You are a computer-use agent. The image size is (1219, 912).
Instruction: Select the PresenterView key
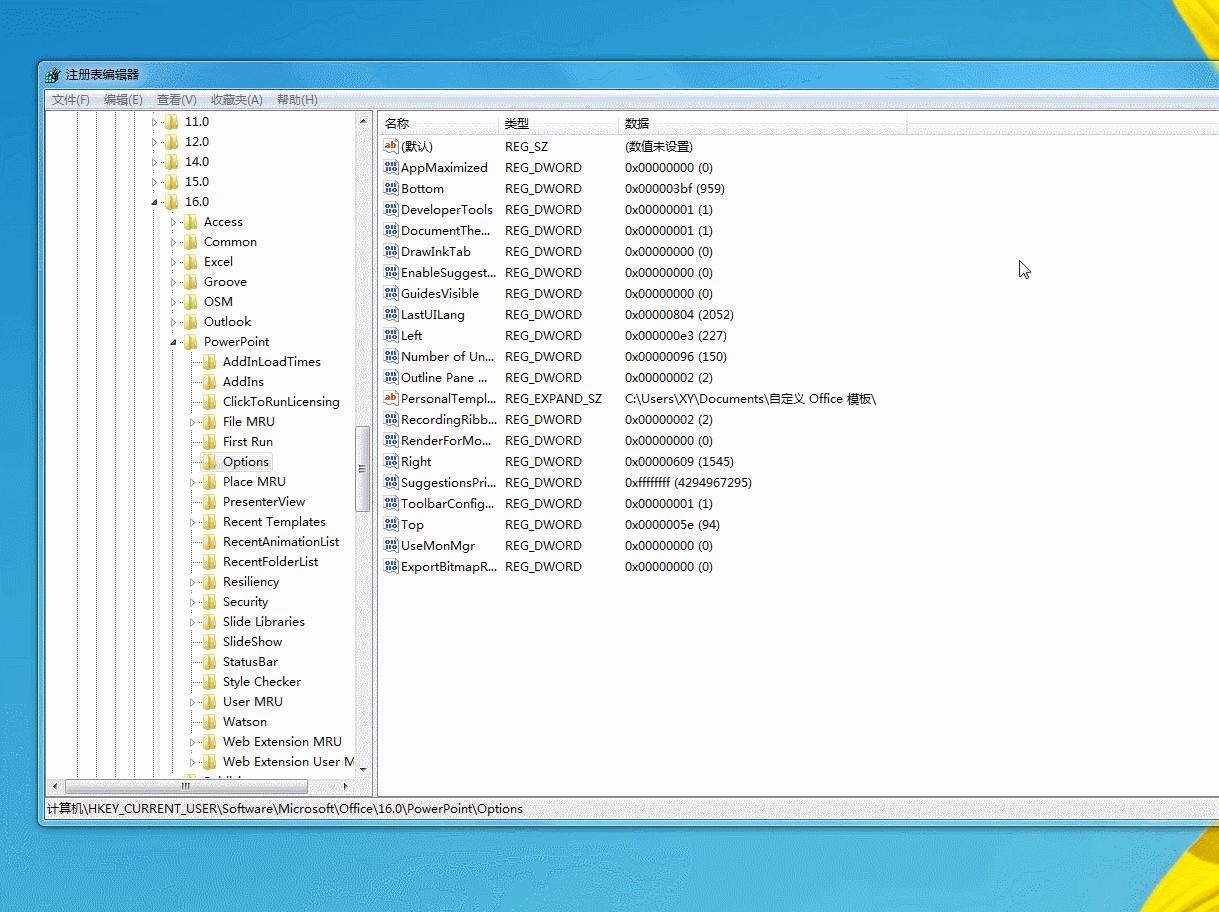tap(264, 502)
